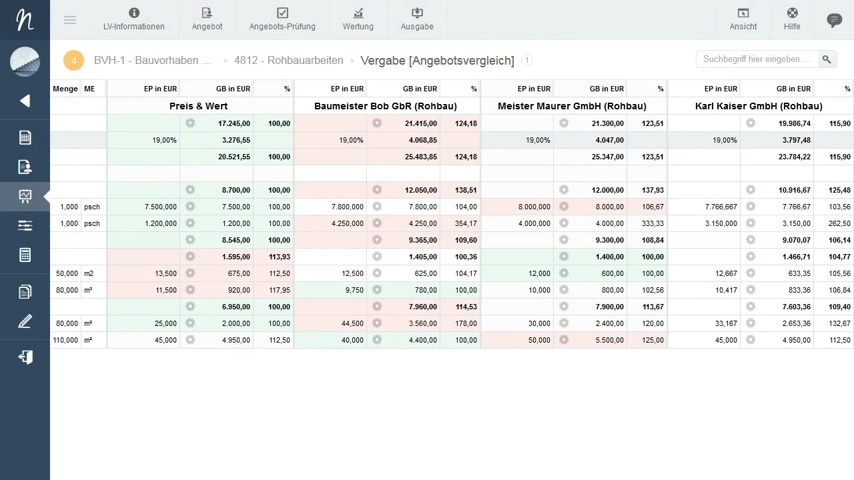This screenshot has height=480, width=854.
Task: Go to the 4812 - Rohbauarbeiten breadcrumb
Action: (x=288, y=60)
